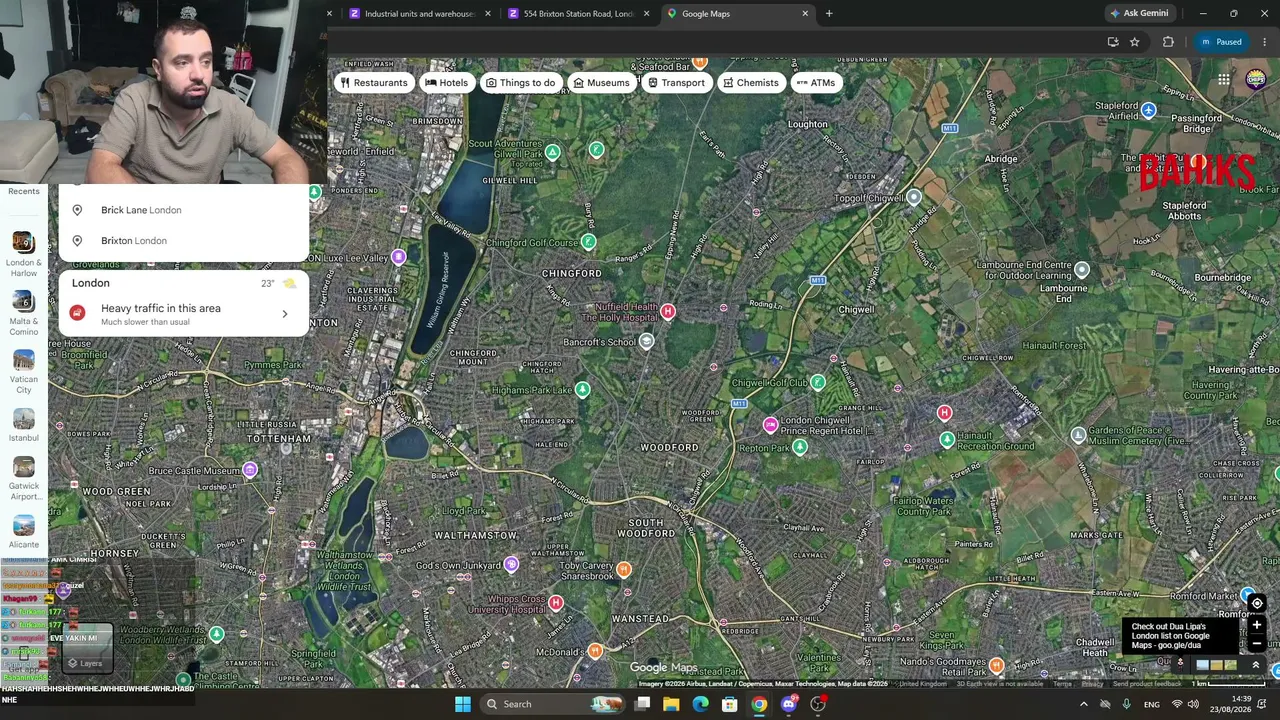Open the Alicante recent item
Viewport: 1280px width, 720px height.
pyautogui.click(x=24, y=532)
